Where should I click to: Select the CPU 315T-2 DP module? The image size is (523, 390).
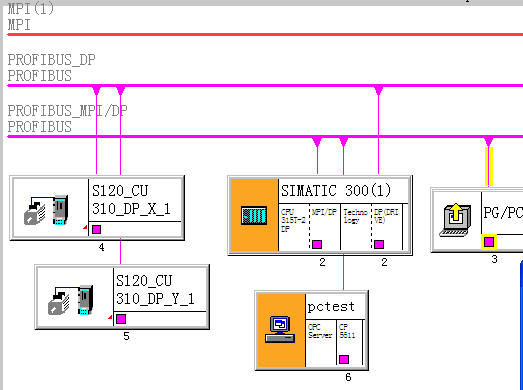(x=294, y=227)
